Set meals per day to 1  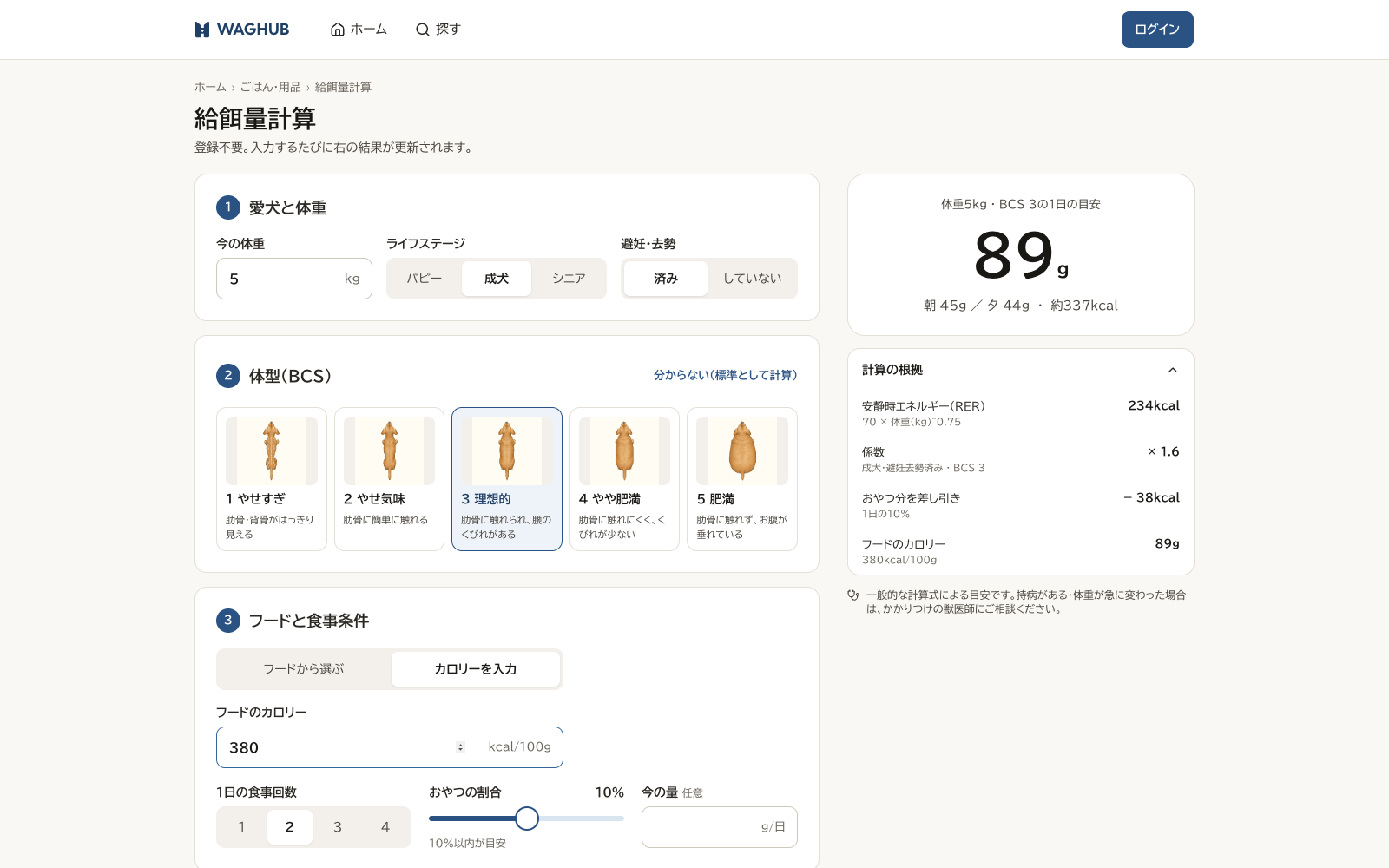pos(241,827)
